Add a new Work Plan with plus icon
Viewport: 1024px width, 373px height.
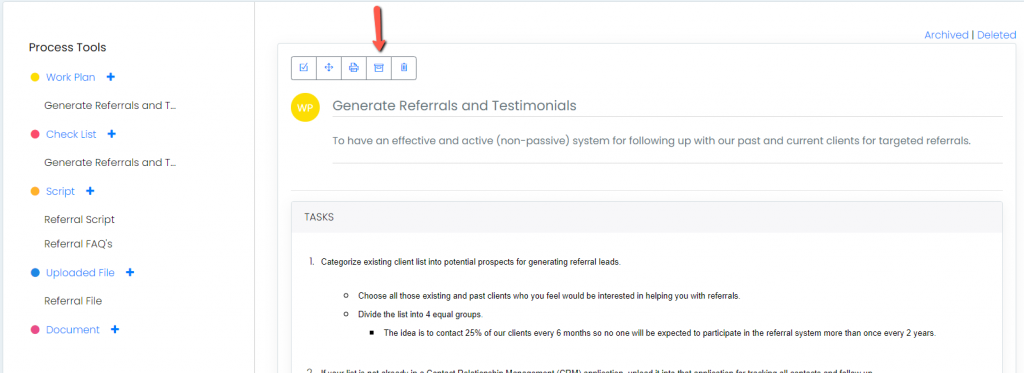click(x=110, y=77)
